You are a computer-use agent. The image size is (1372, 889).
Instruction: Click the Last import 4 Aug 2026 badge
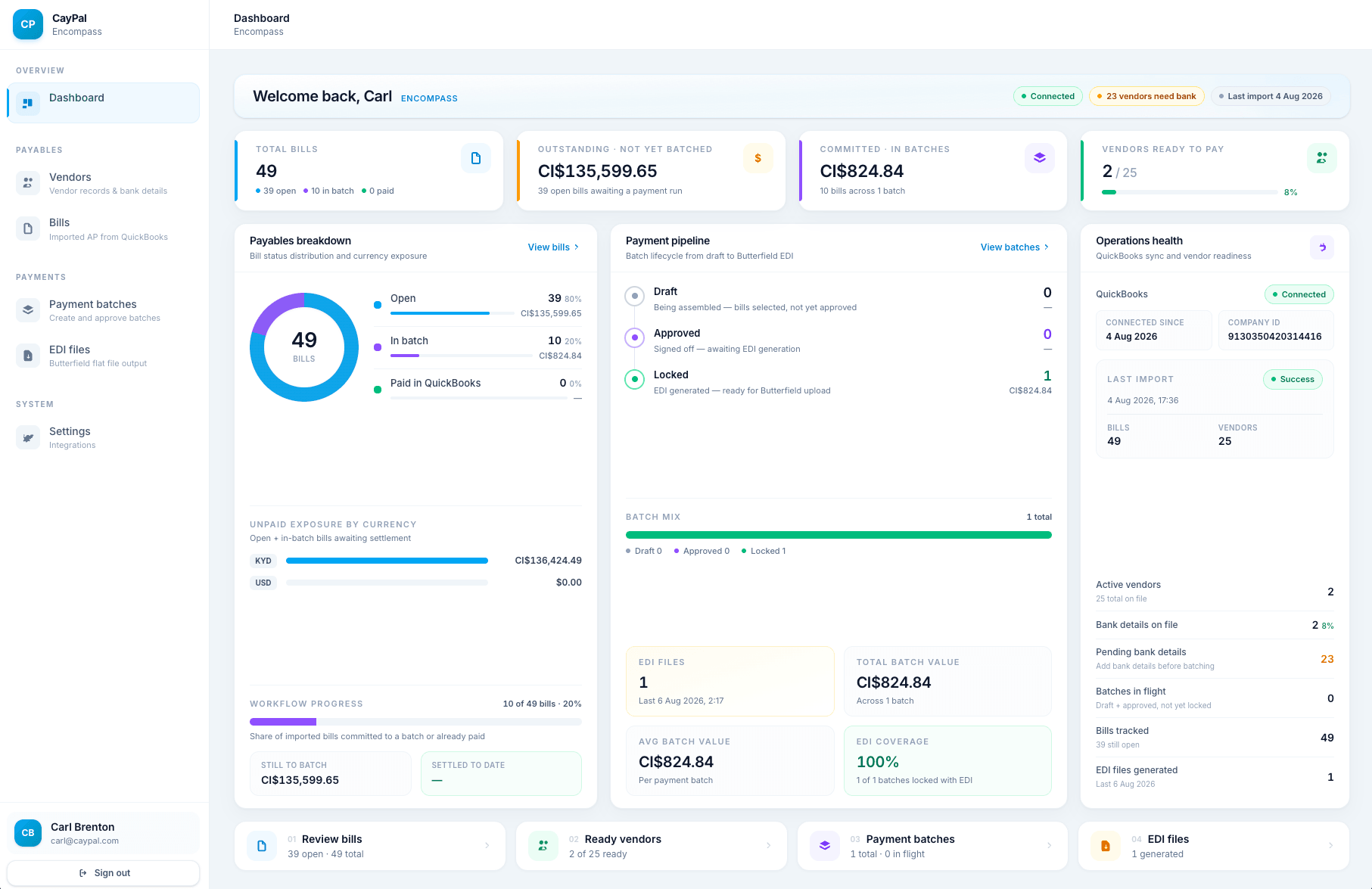pyautogui.click(x=1271, y=96)
